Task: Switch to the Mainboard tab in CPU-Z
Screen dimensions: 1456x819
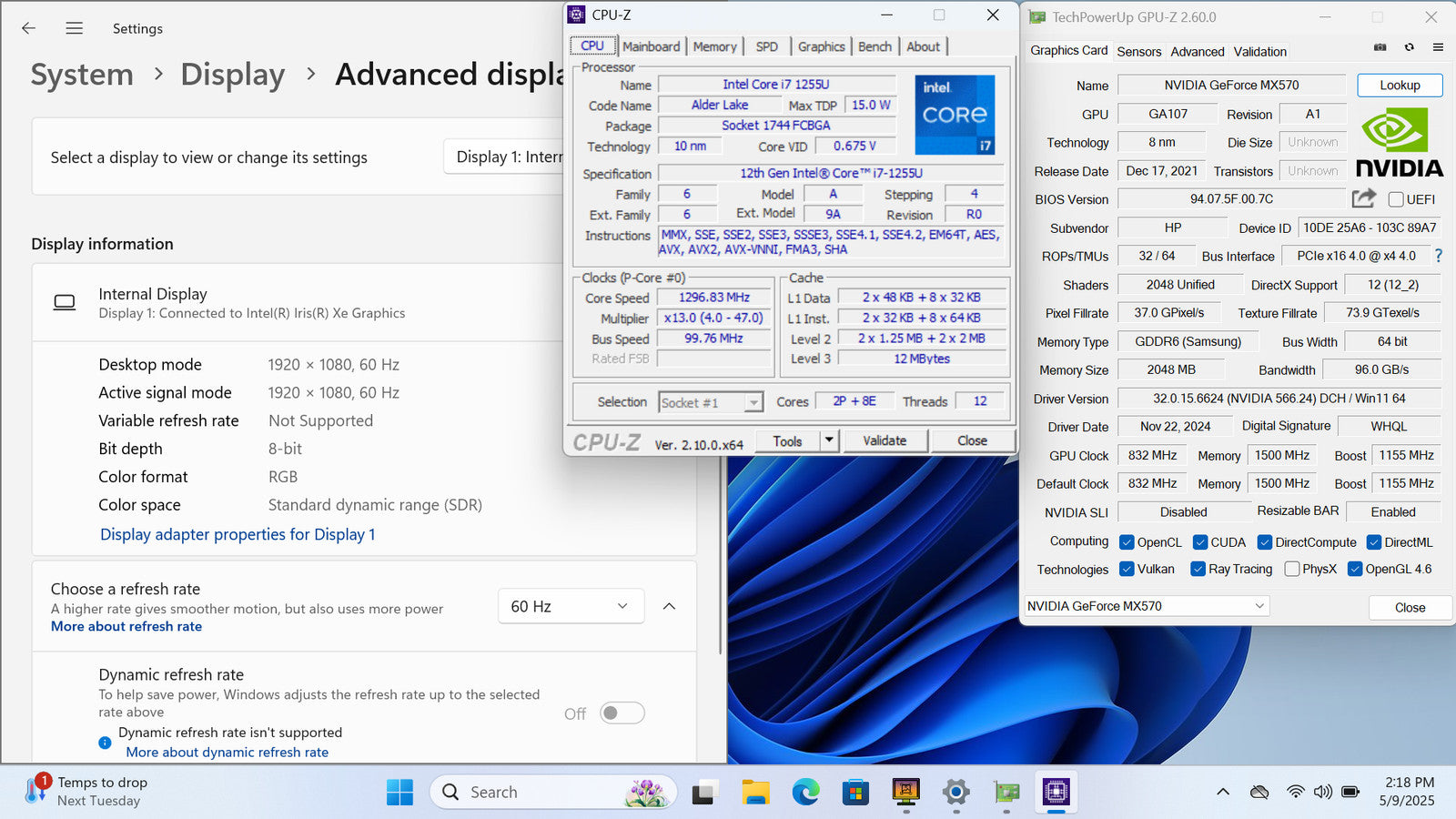Action: pyautogui.click(x=651, y=46)
